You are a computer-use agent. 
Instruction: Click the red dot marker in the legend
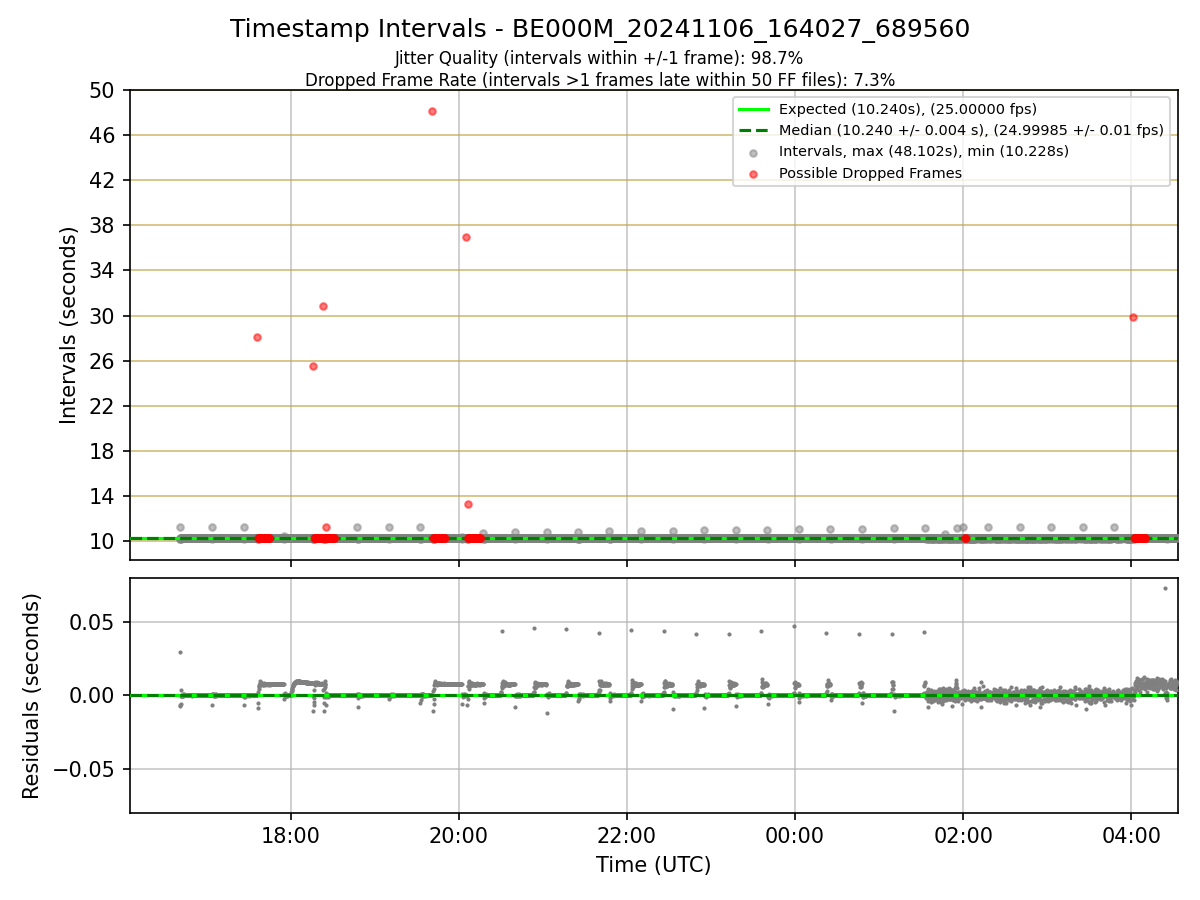tap(754, 173)
